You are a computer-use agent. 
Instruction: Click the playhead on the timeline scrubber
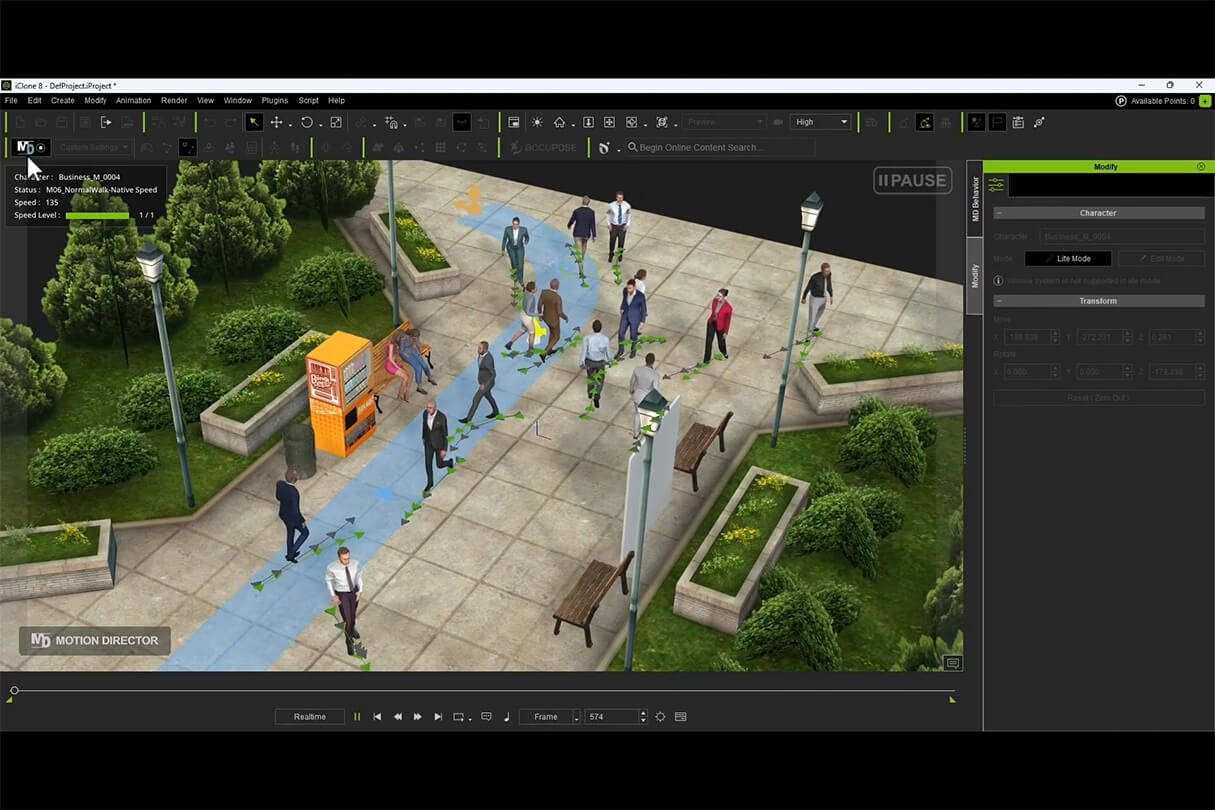pos(14,690)
